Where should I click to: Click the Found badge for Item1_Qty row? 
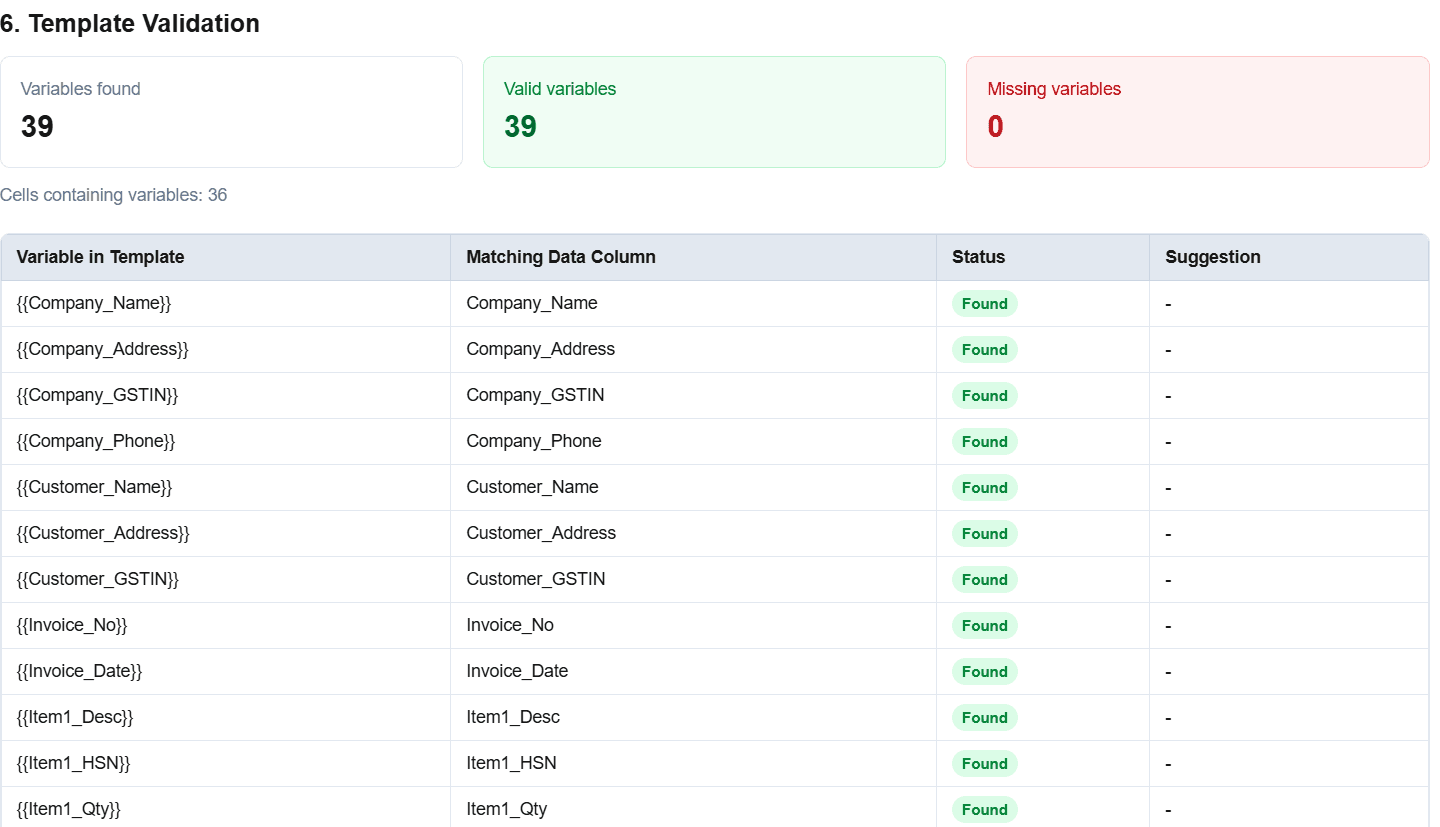point(985,810)
